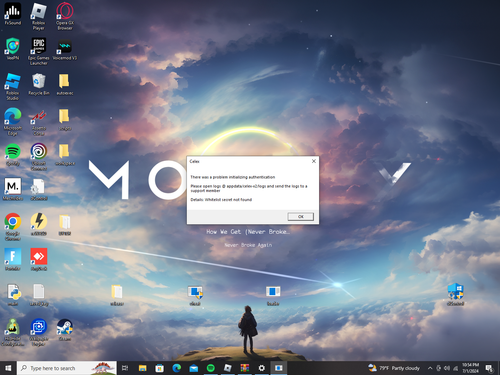Close the Celex dialog with X

coord(314,161)
